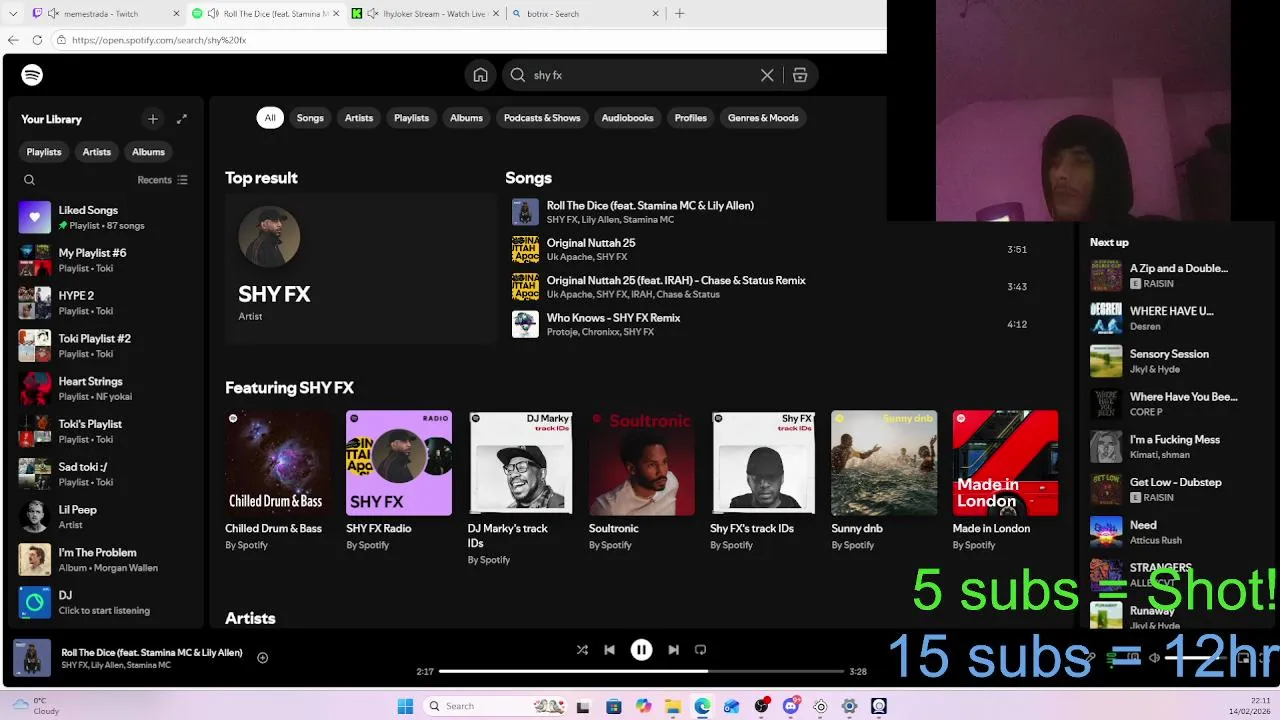Screen dimensions: 1280x720
Task: Open the Browse icon in search bar
Action: pos(800,75)
